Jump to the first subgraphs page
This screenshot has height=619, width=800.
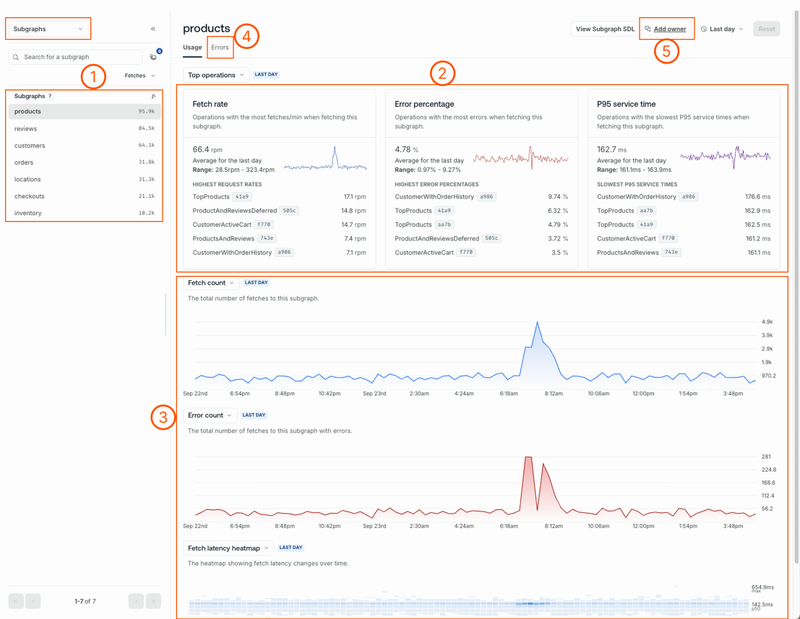(x=15, y=601)
